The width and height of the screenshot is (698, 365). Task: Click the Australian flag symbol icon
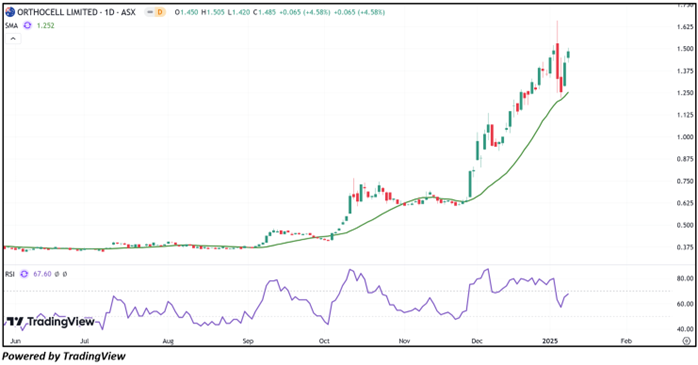[10, 12]
